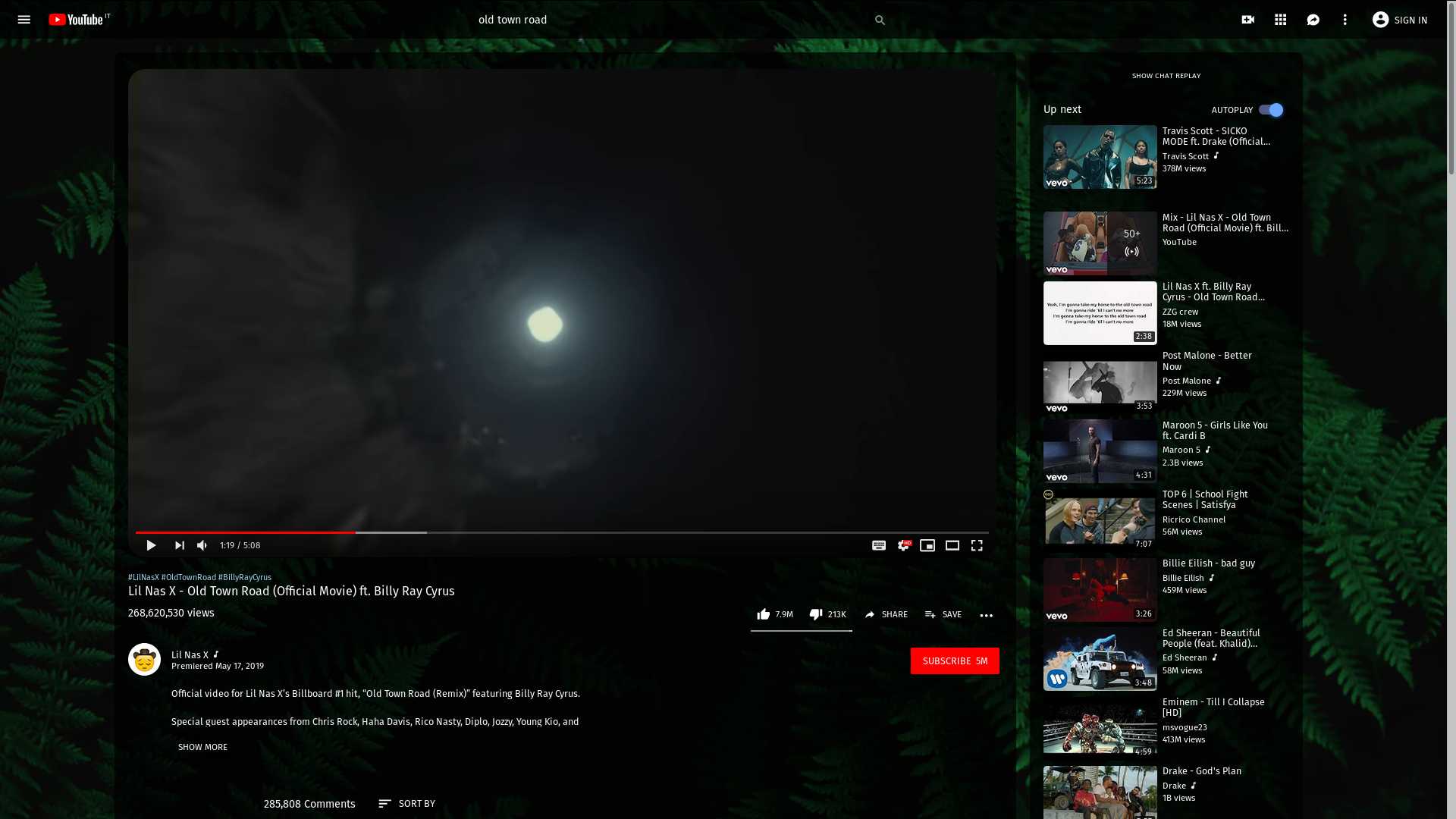Subscribe to Lil Nas X channel
Image resolution: width=1456 pixels, height=819 pixels.
[955, 661]
